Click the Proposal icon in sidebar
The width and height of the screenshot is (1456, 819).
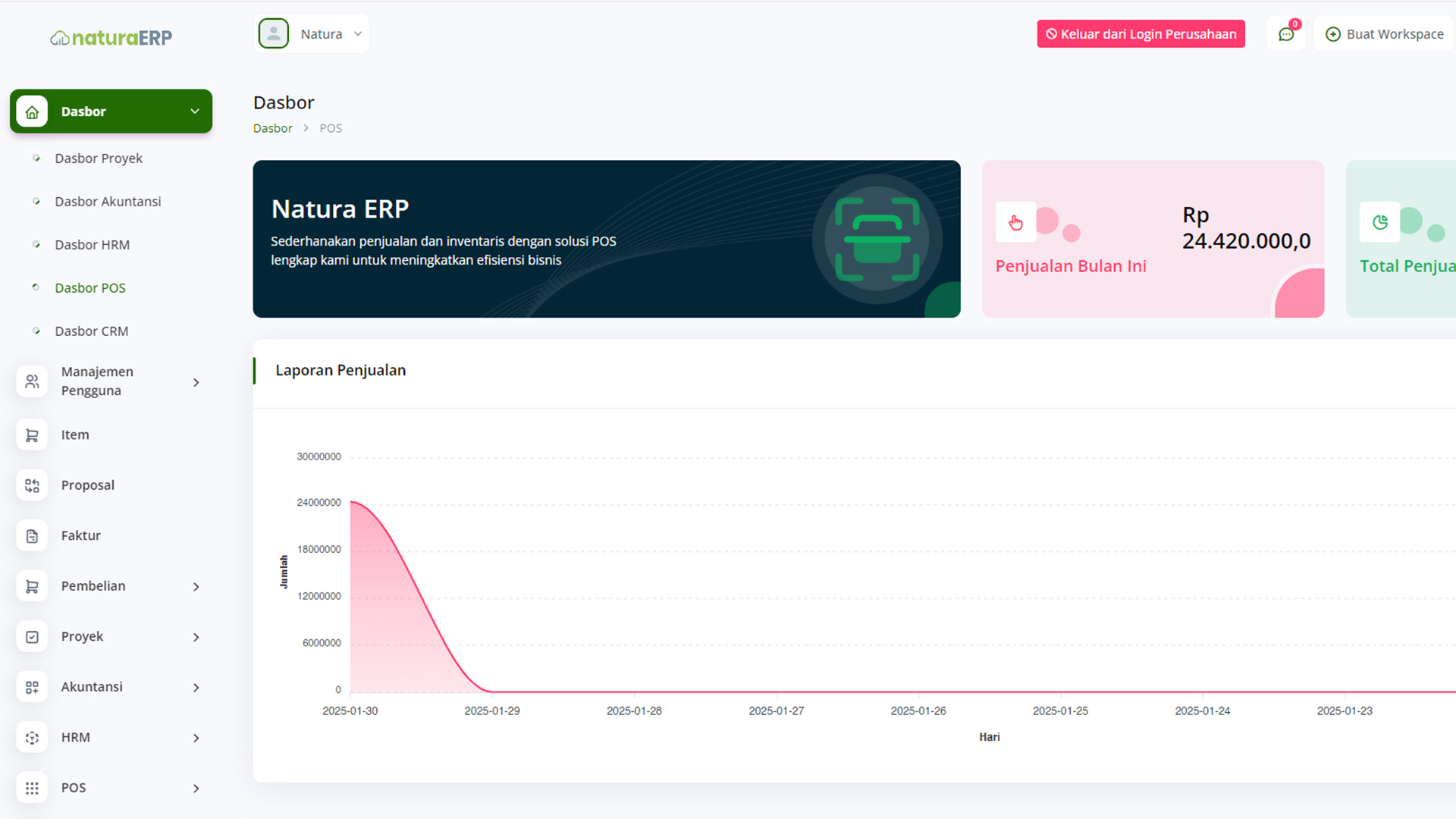tap(32, 485)
